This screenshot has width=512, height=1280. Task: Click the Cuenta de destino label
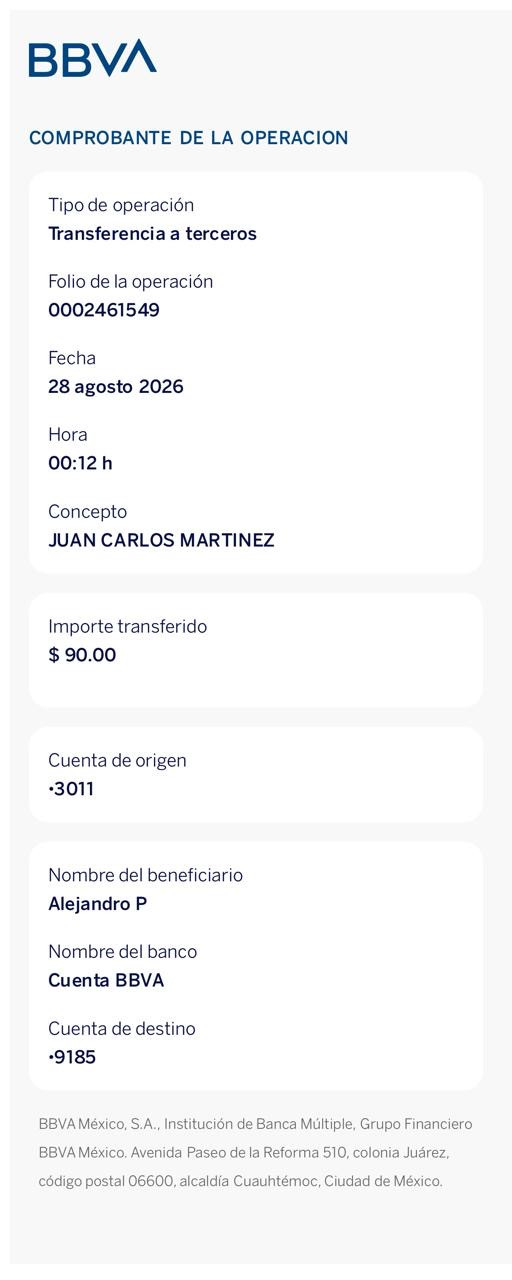pos(122,1029)
